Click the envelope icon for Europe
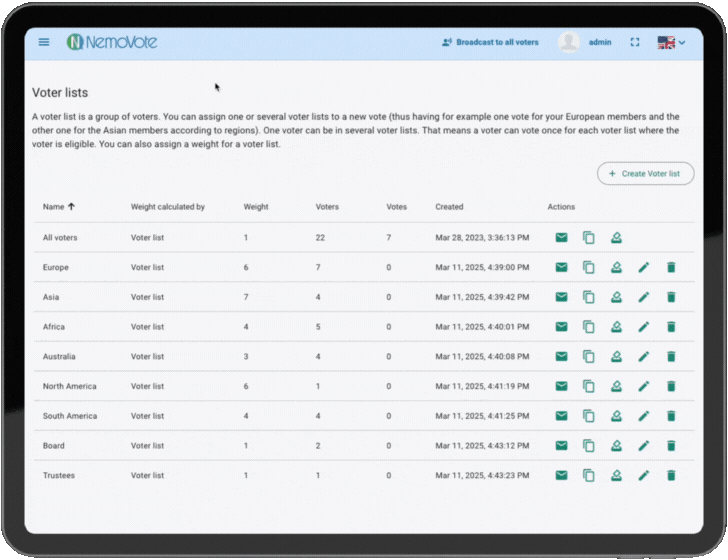This screenshot has width=728, height=560. click(561, 267)
